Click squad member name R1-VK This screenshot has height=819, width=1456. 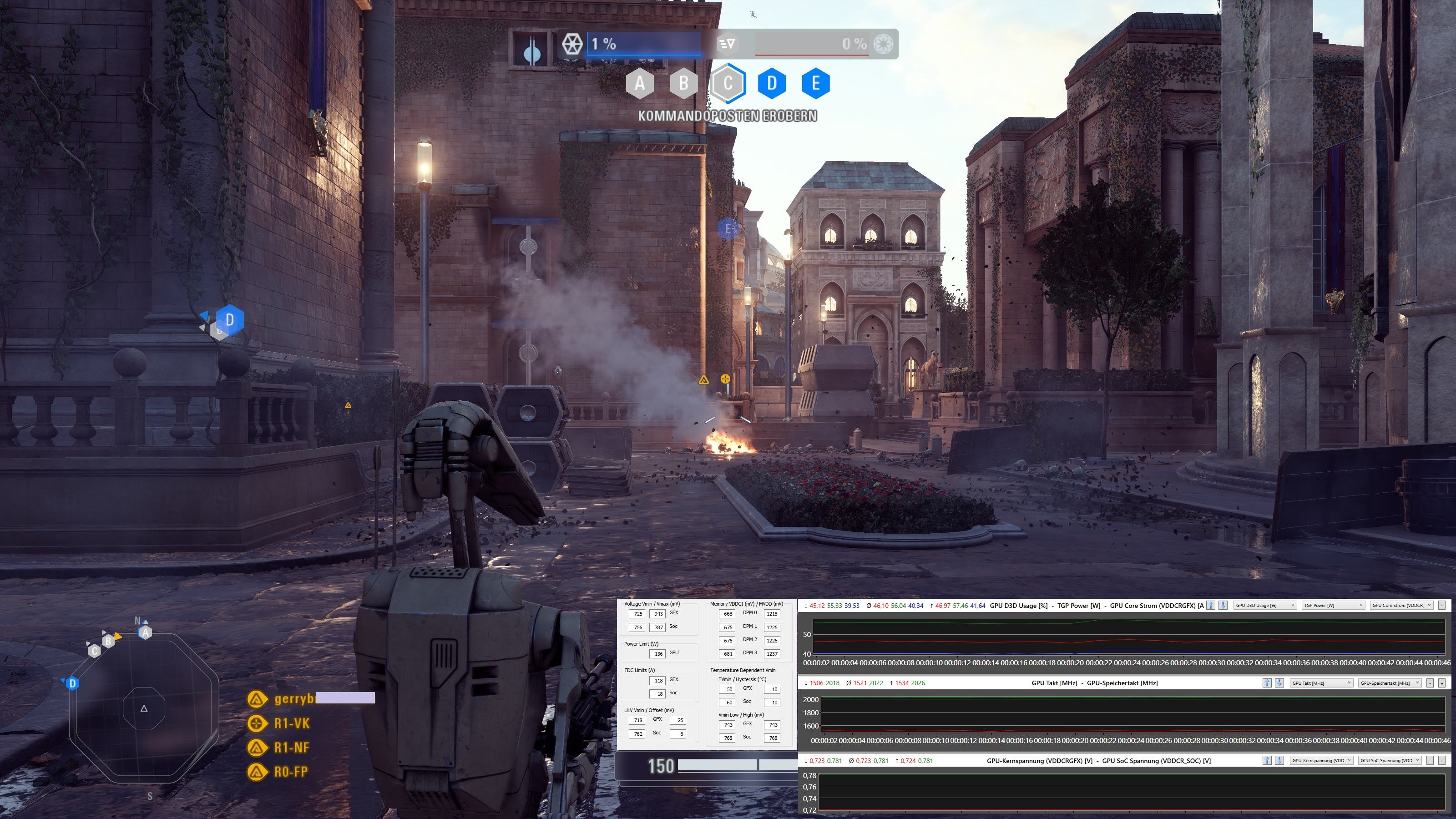tap(292, 723)
